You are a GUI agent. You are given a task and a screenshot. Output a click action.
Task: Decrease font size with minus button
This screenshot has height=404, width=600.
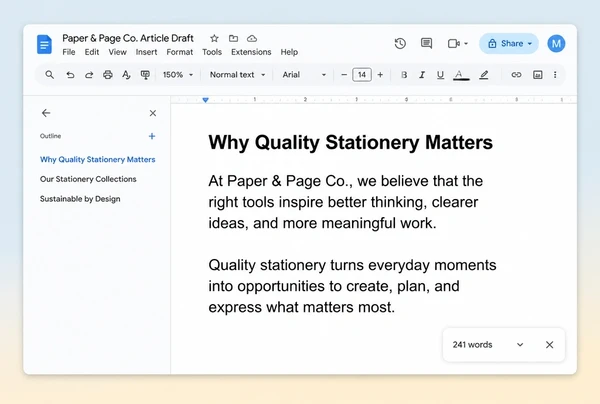344,75
